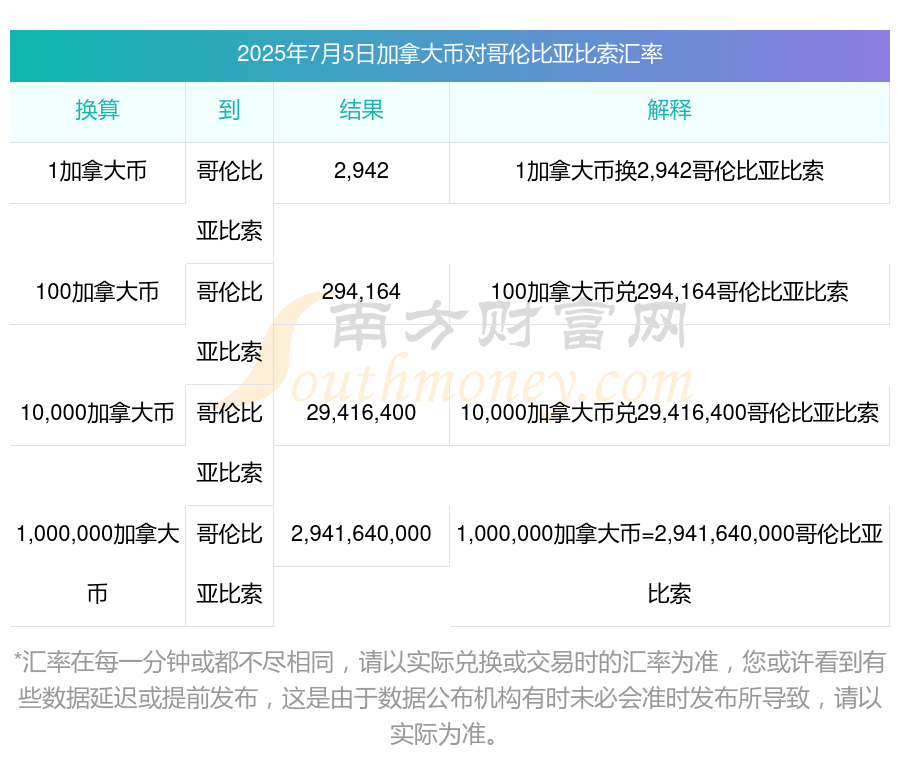Click the result value '2,941,640,000'
The image size is (900, 765).
(361, 534)
